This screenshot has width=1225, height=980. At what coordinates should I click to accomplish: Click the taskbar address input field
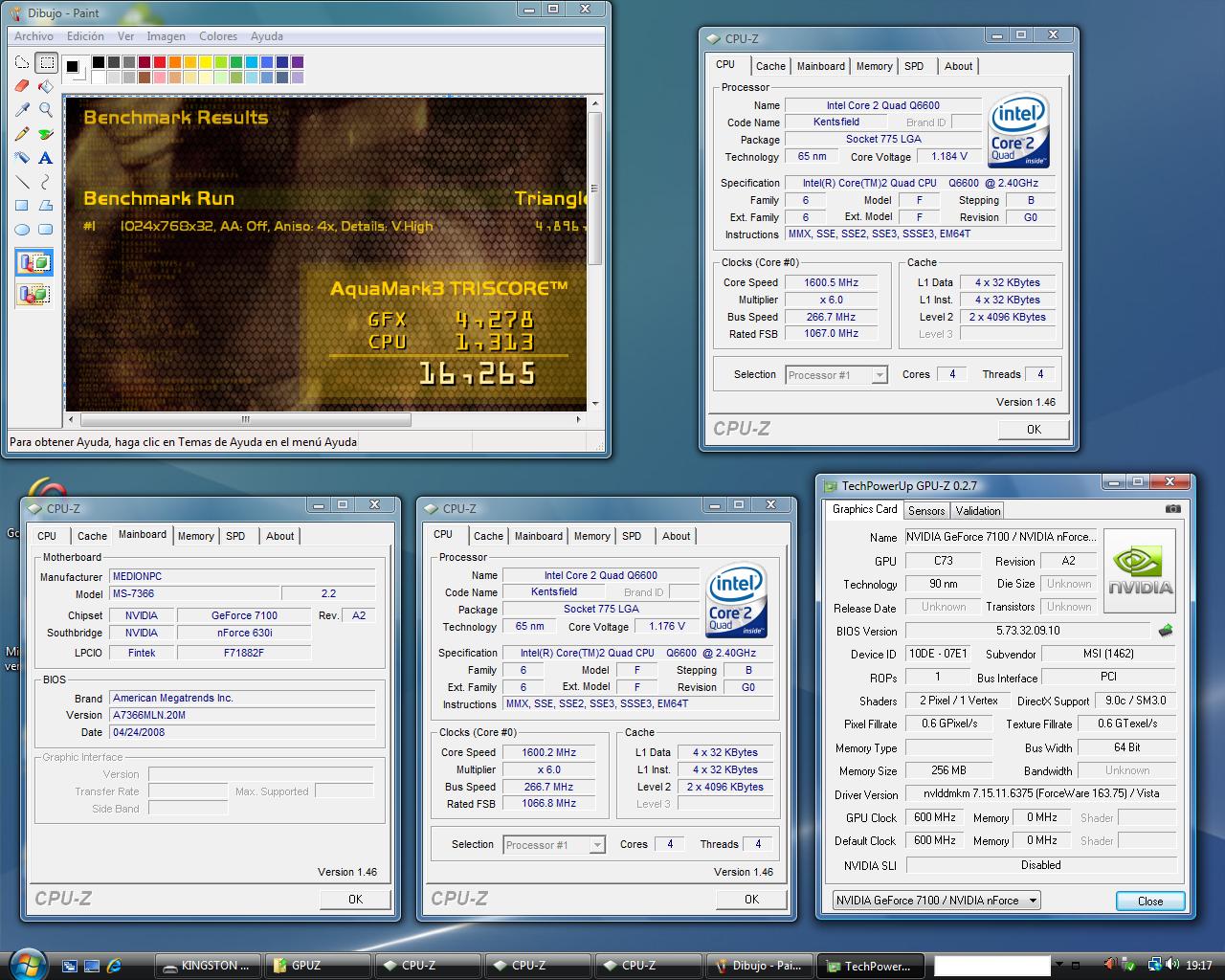(x=992, y=966)
